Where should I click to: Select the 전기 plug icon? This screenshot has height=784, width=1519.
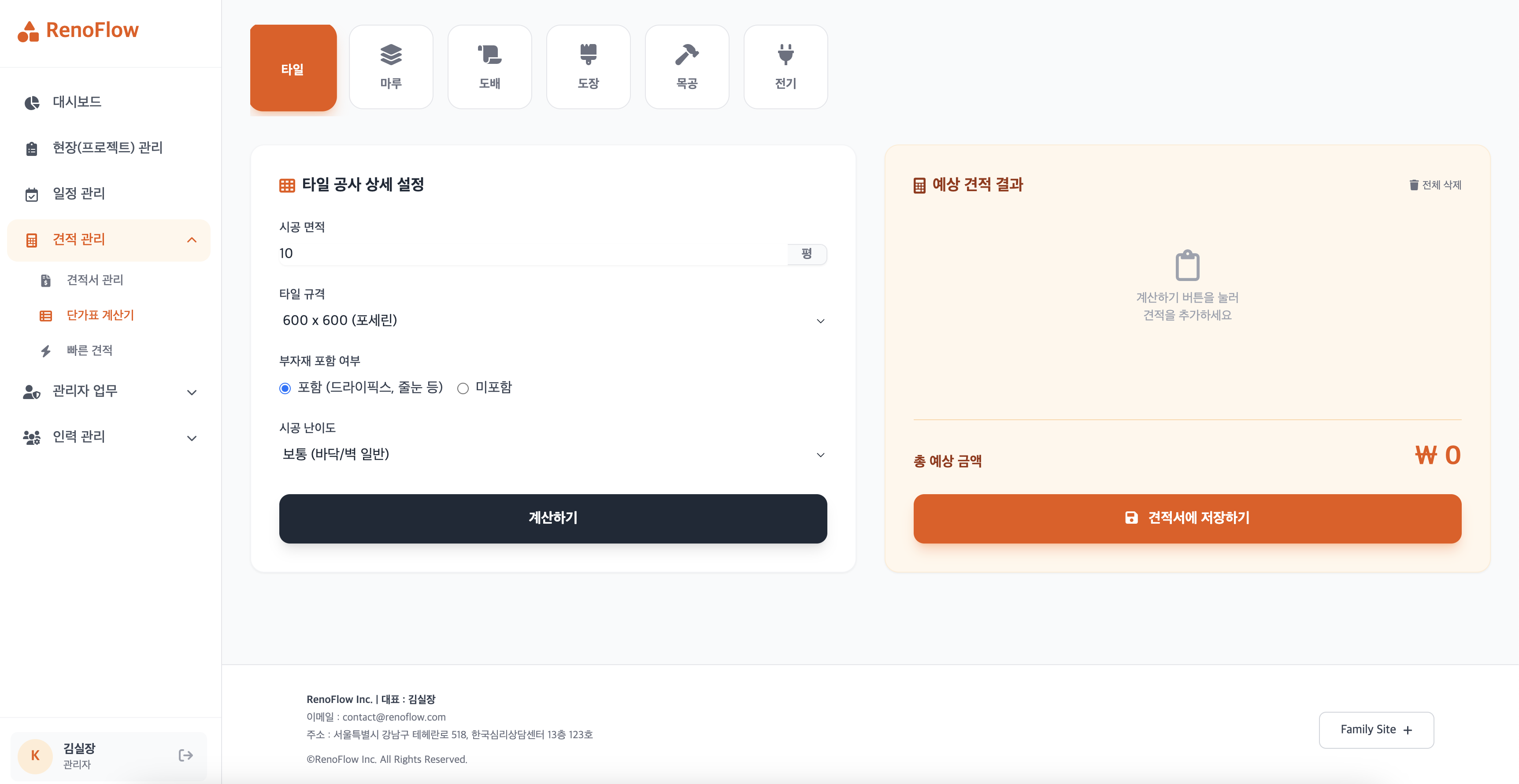click(785, 55)
